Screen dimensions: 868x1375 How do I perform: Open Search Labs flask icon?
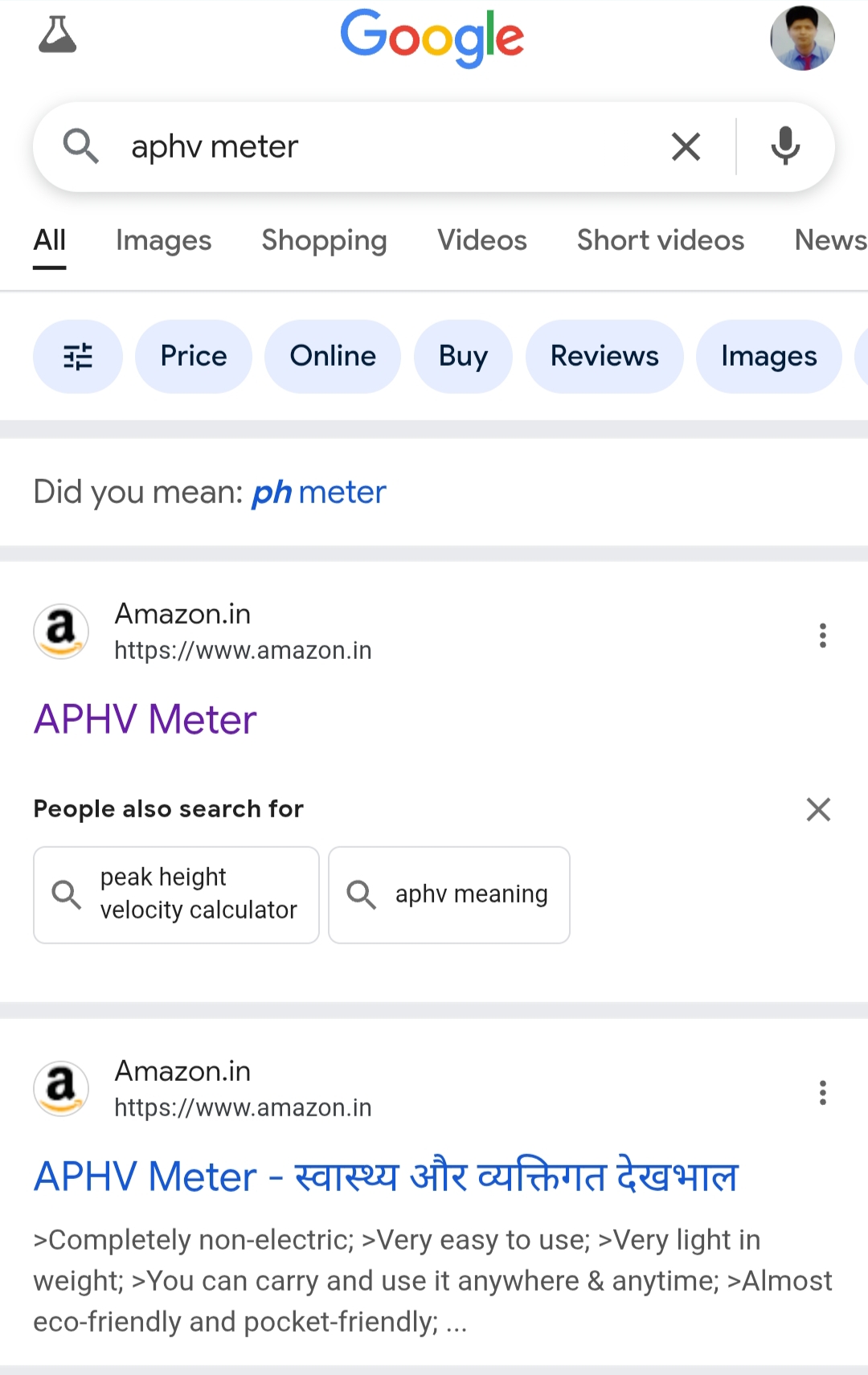coord(57,35)
